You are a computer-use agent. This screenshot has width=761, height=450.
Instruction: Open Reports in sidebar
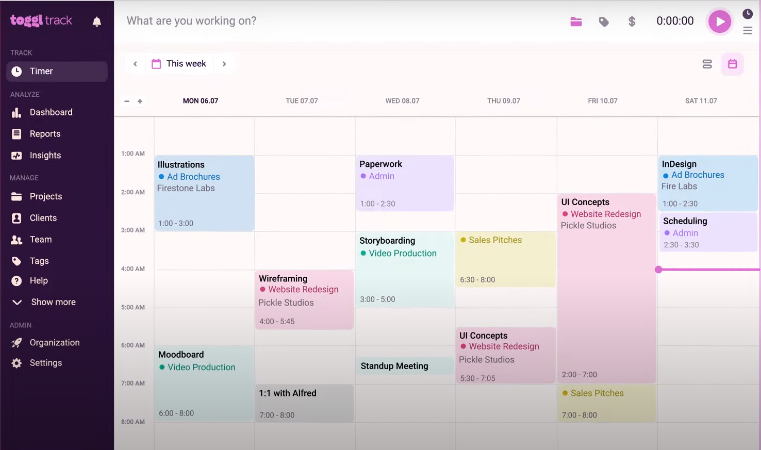[45, 134]
